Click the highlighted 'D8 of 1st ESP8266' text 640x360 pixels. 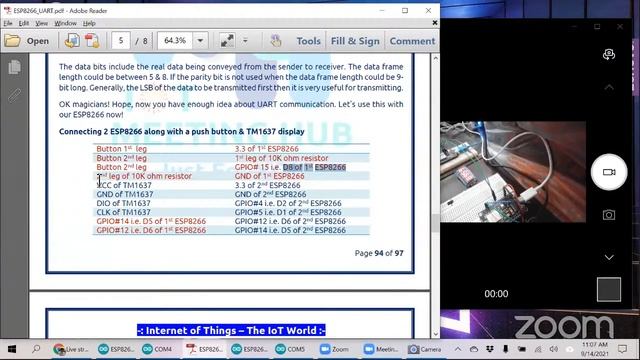[314, 167]
